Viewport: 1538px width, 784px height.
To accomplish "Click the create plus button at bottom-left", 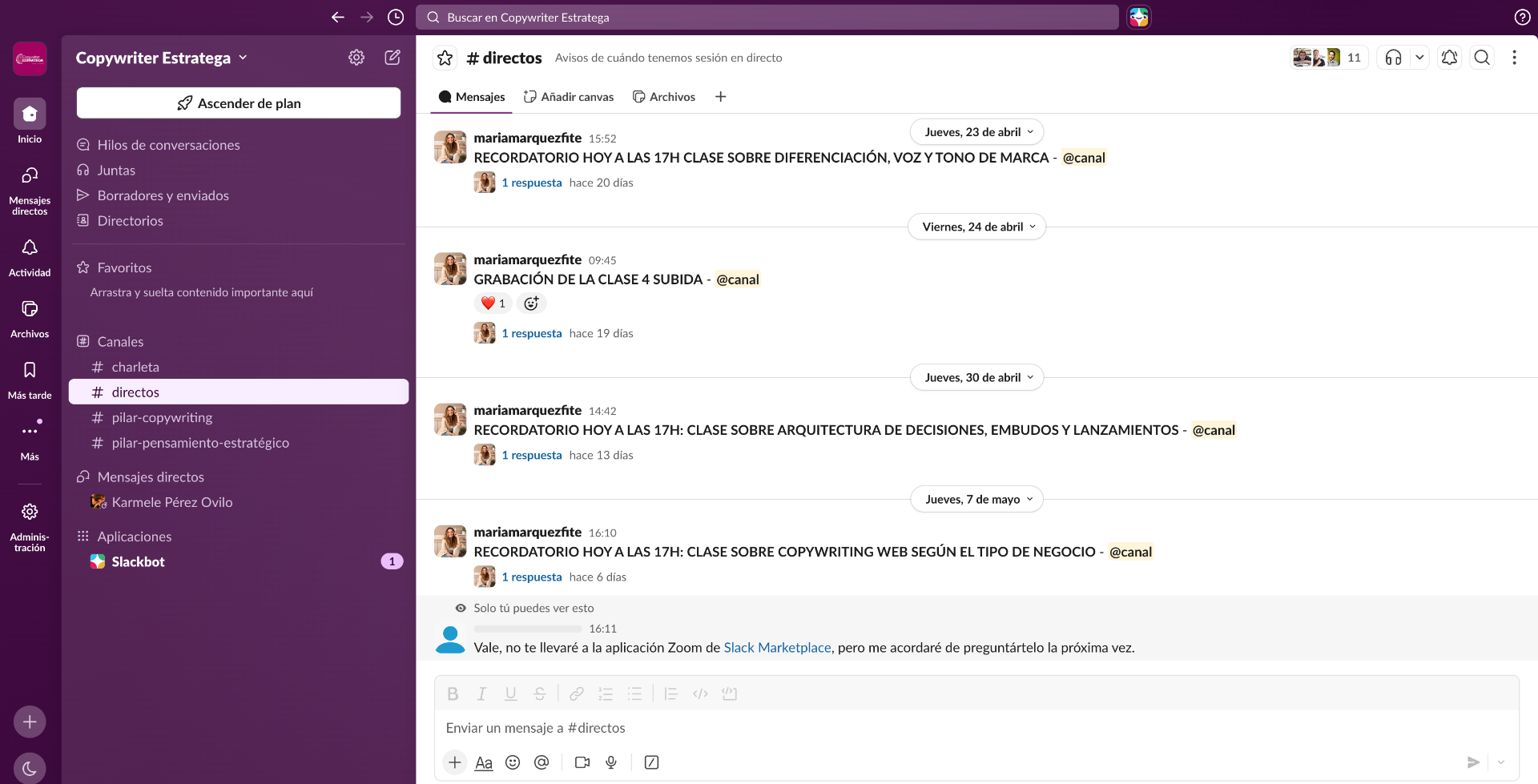I will tap(30, 722).
